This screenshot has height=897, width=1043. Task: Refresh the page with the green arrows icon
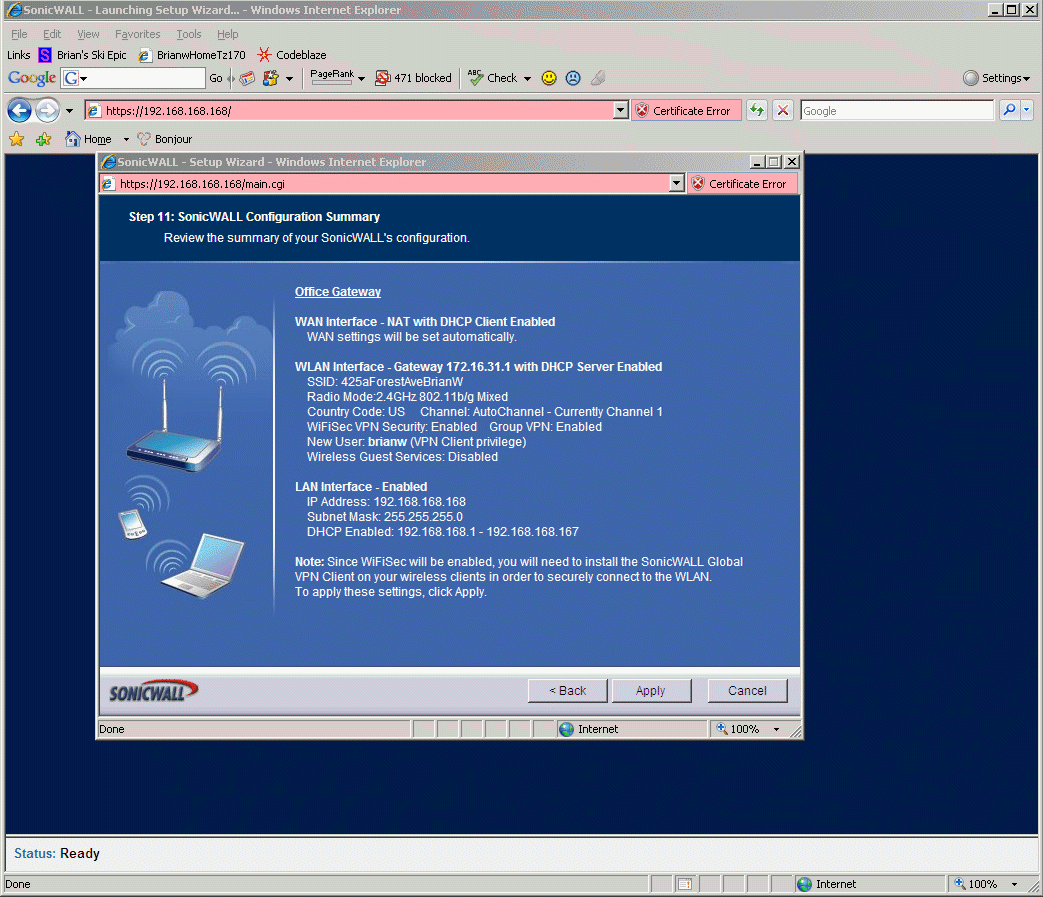(757, 110)
